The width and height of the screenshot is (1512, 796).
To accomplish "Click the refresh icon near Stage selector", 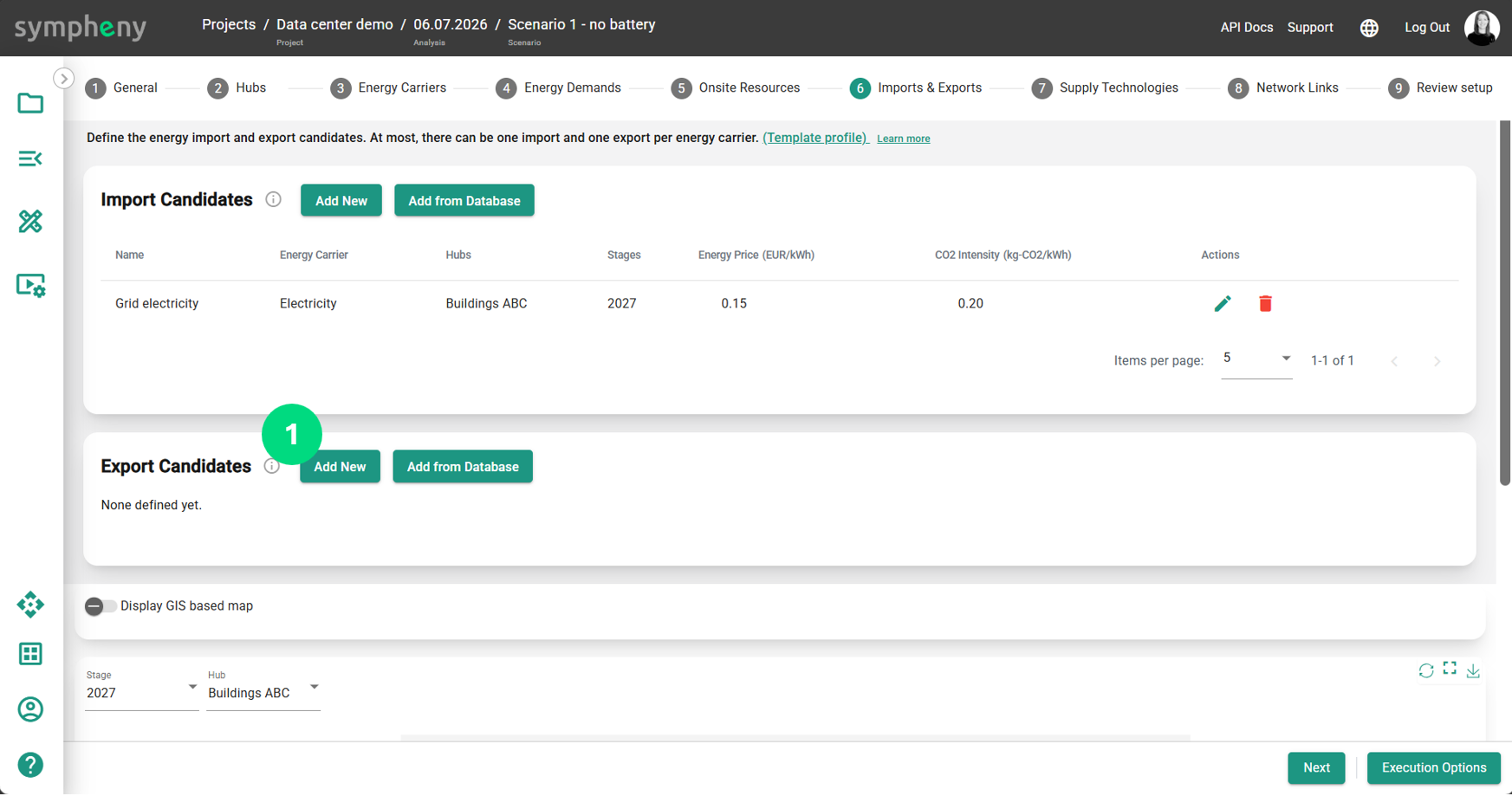I will pyautogui.click(x=1426, y=670).
